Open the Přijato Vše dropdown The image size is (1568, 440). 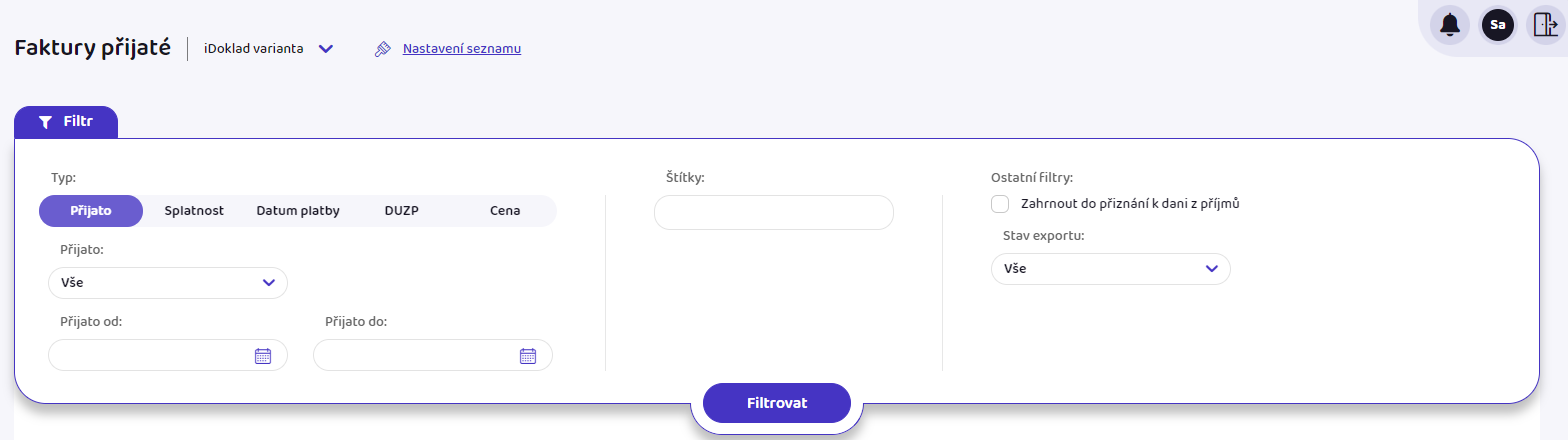[x=168, y=283]
